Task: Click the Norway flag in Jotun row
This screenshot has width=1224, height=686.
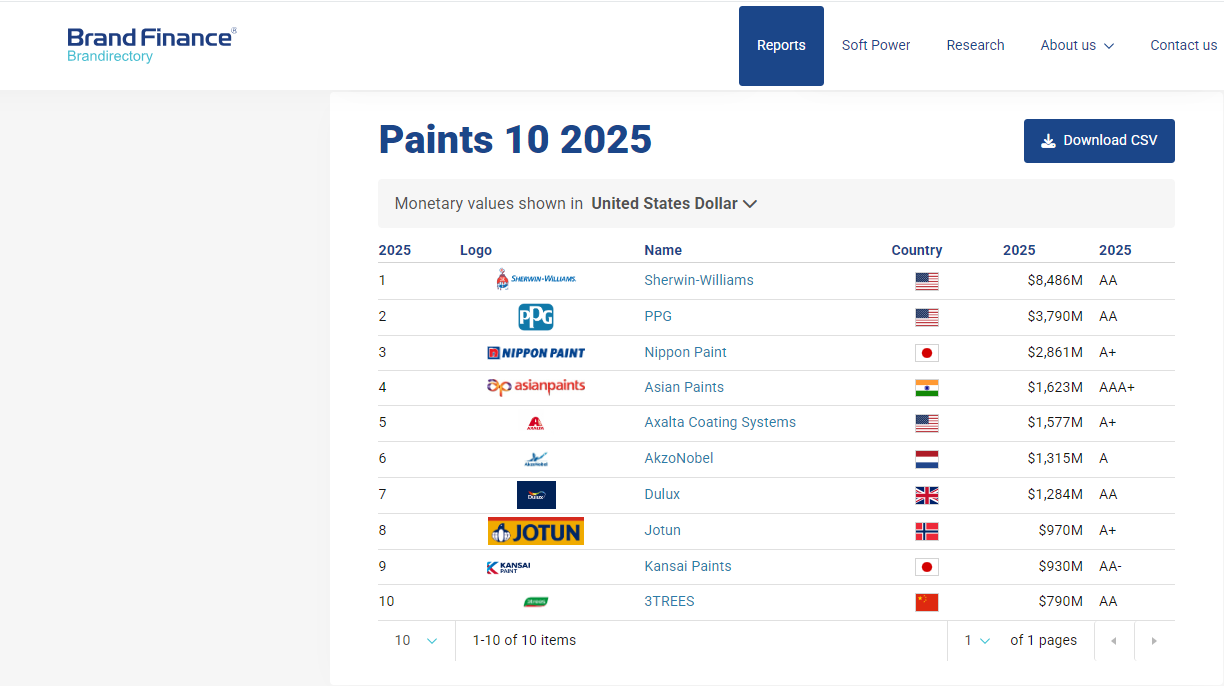Action: tap(927, 531)
